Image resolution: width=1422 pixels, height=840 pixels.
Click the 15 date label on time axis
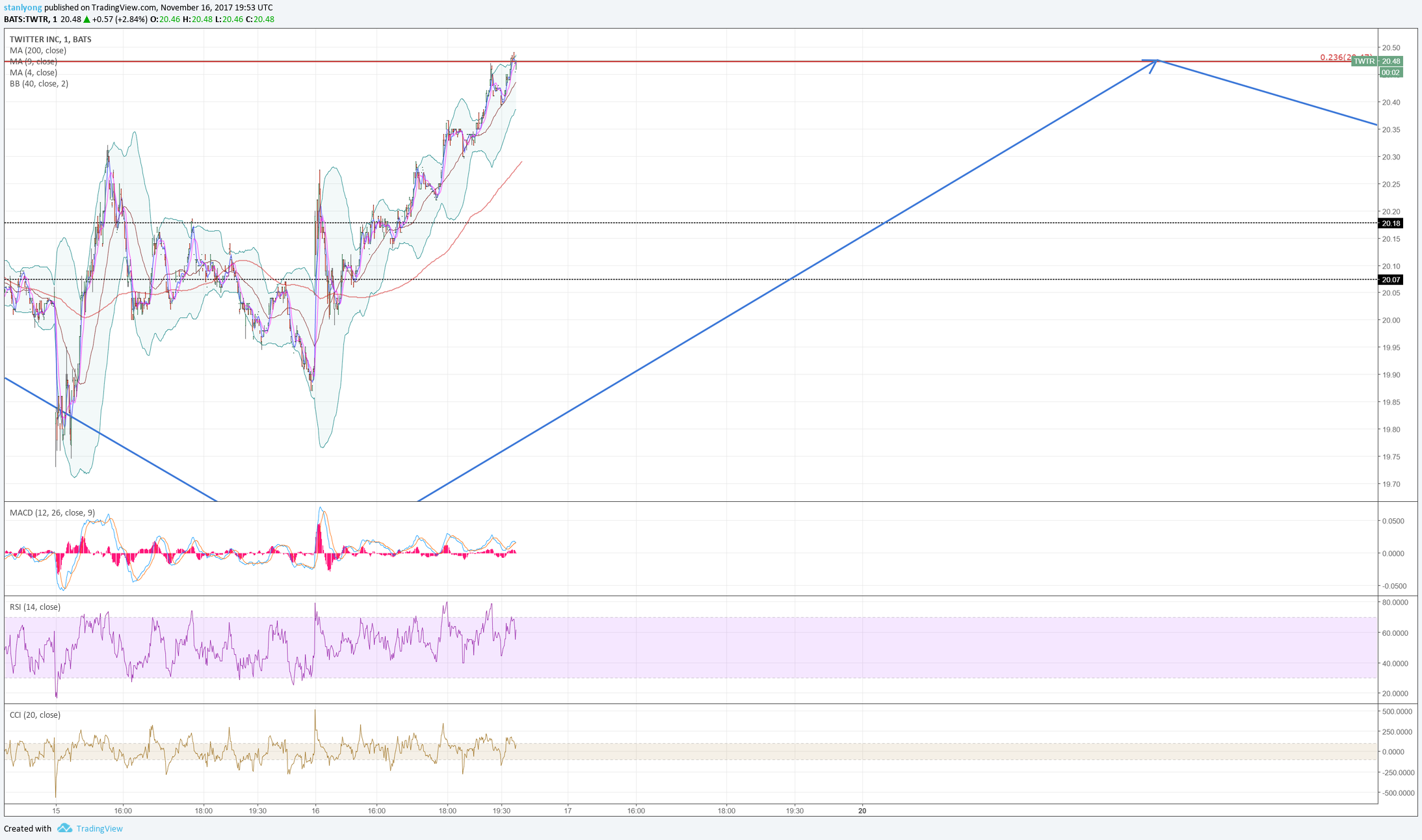click(x=57, y=810)
